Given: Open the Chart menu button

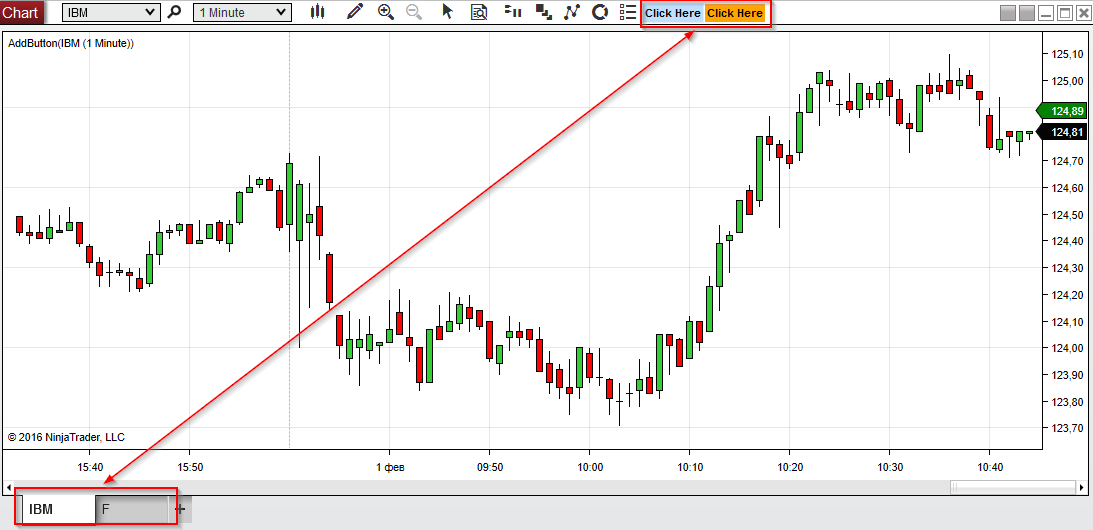Looking at the screenshot, I should tap(22, 12).
